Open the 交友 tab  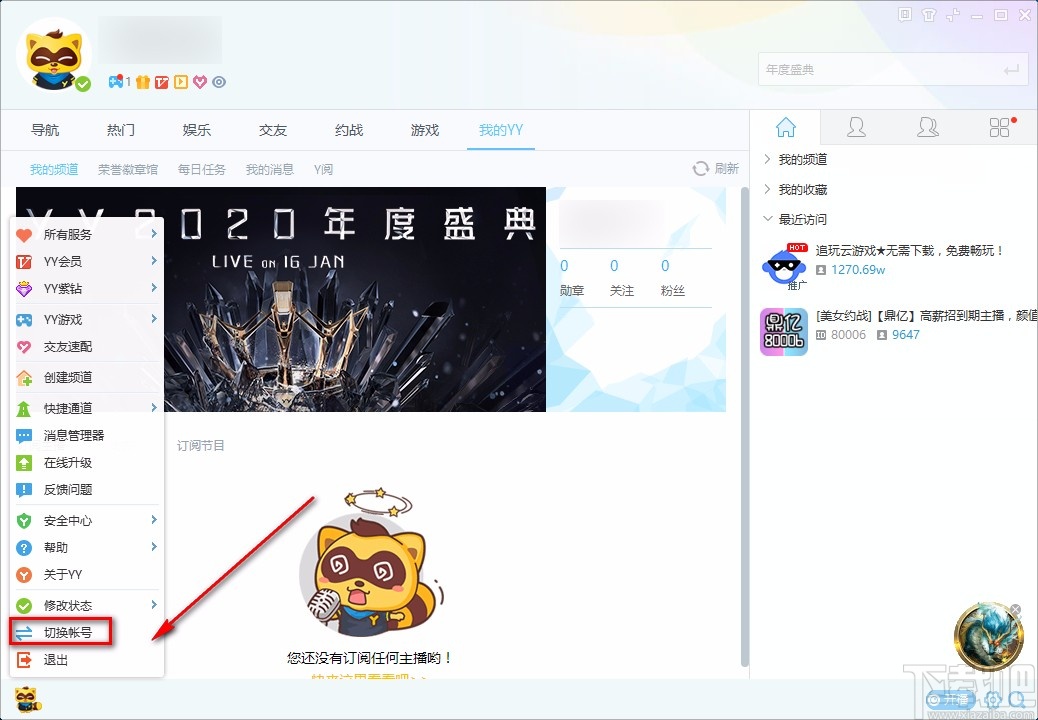point(273,130)
